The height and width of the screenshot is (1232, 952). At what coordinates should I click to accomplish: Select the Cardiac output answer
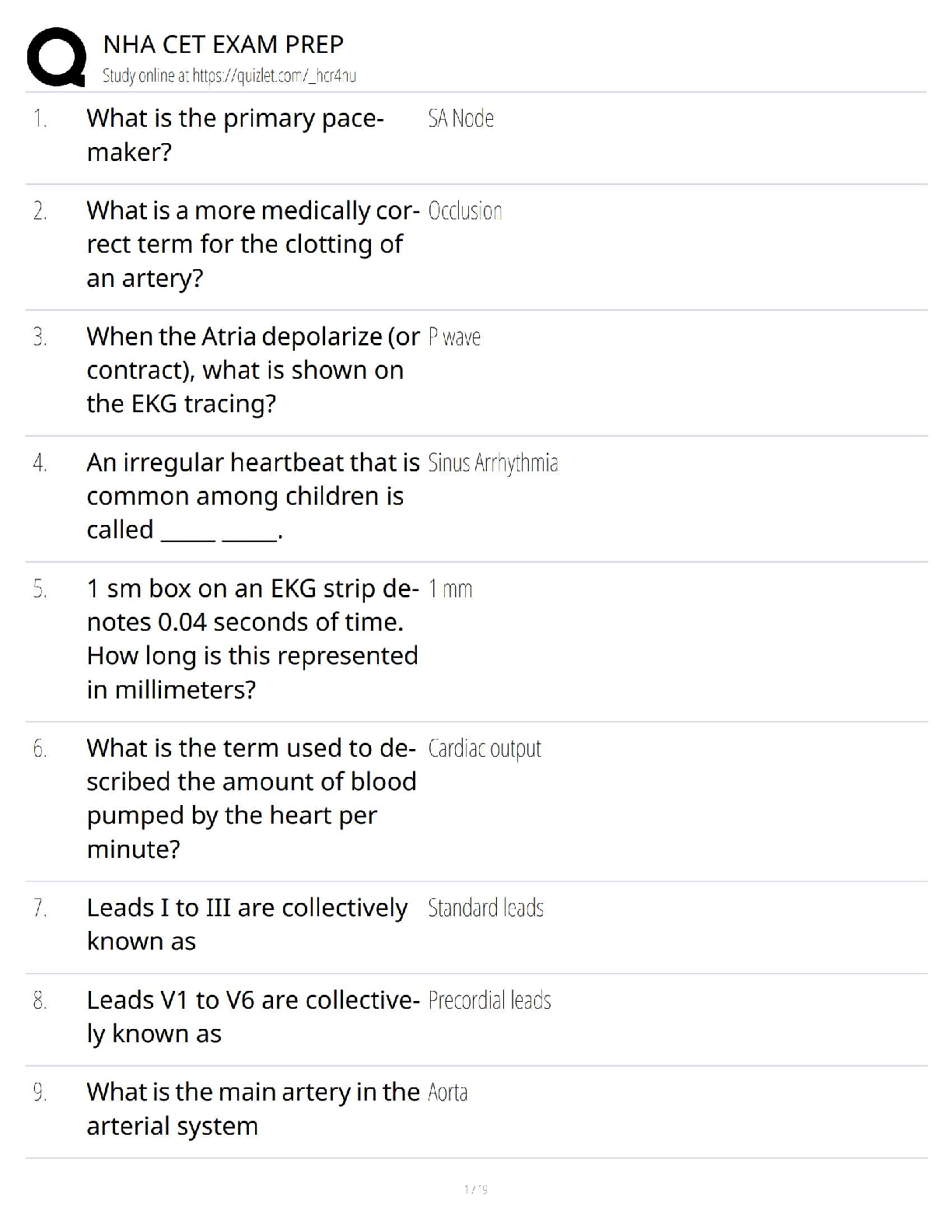click(x=485, y=748)
